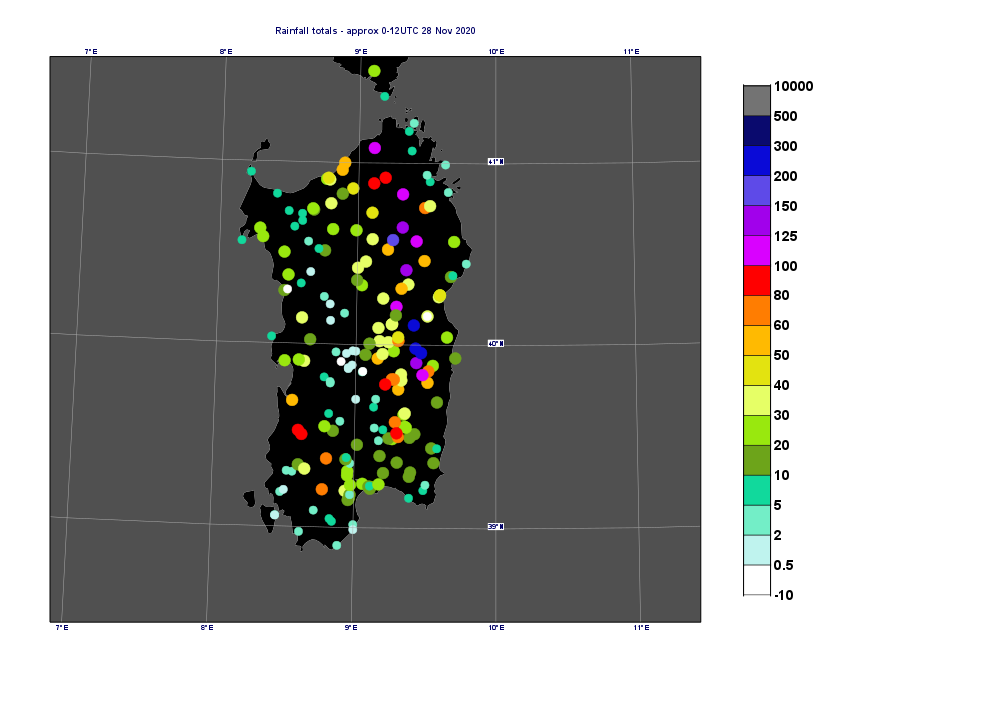The image size is (1000, 707).
Task: Select the '150' legend label
Action: [786, 206]
